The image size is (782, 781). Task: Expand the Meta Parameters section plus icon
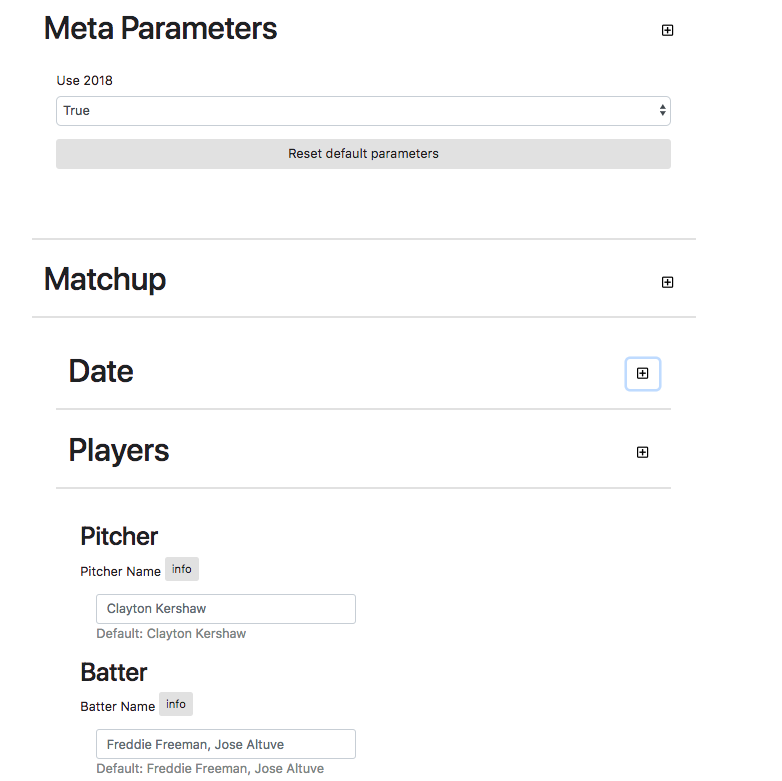[x=667, y=30]
